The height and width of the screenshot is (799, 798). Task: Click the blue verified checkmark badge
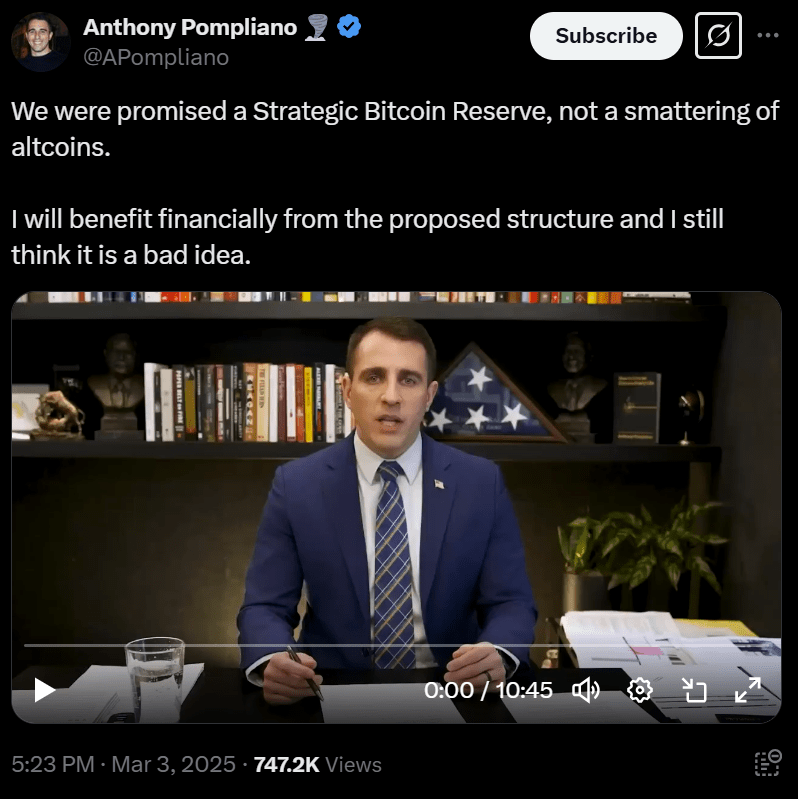click(x=349, y=27)
